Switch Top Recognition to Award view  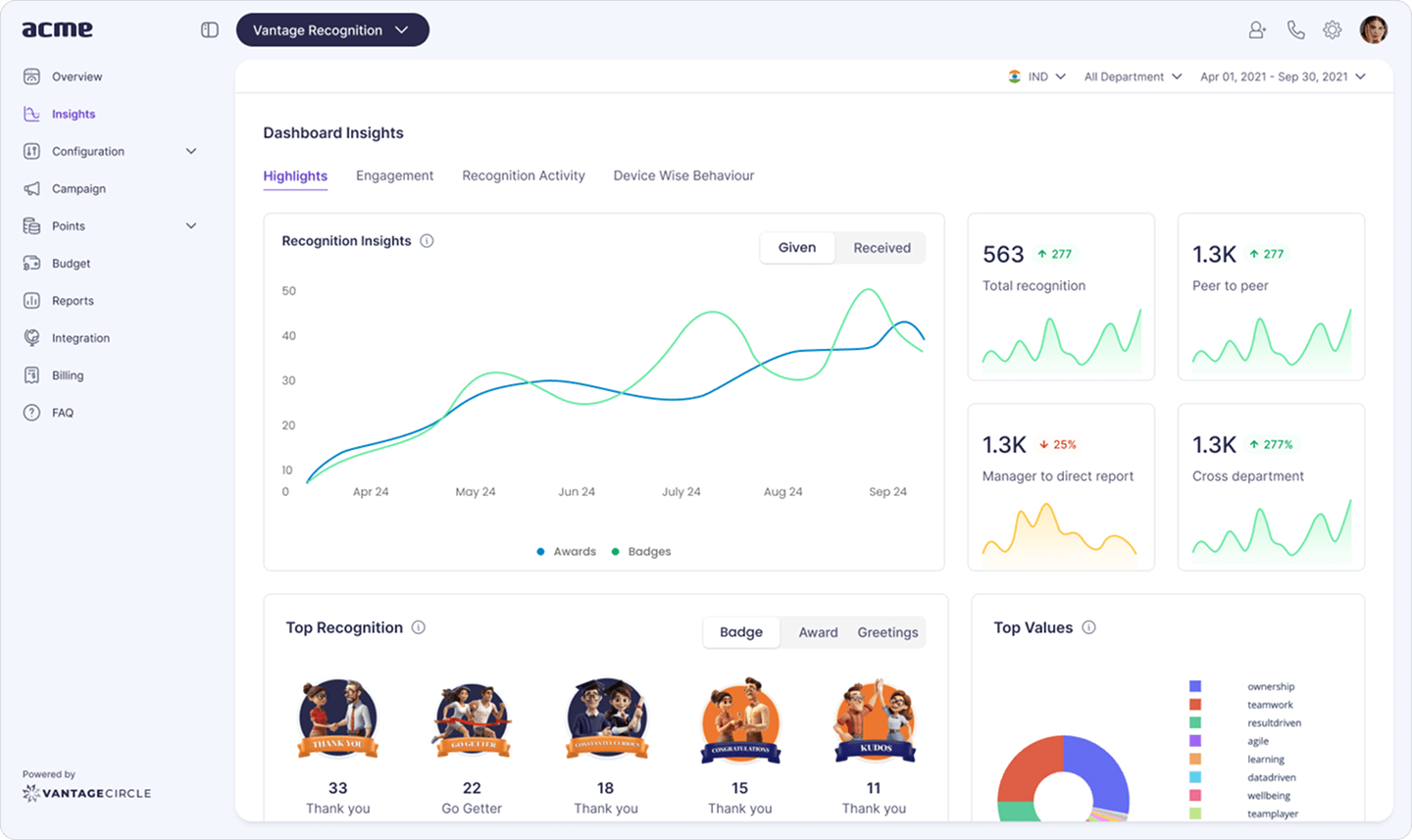pyautogui.click(x=818, y=632)
